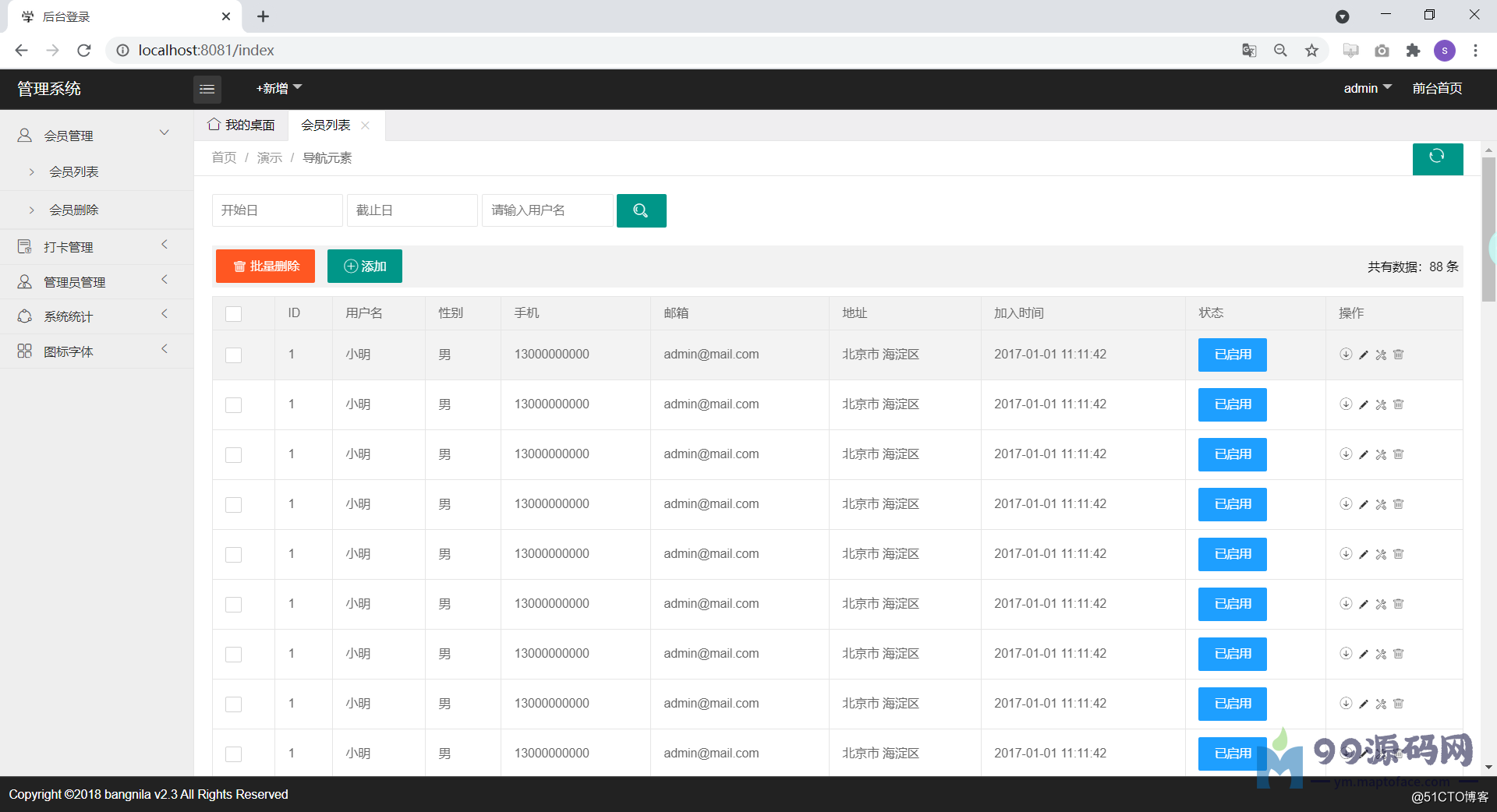1497x812 pixels.
Task: Tick the checkbox in the first table row
Action: tap(233, 355)
